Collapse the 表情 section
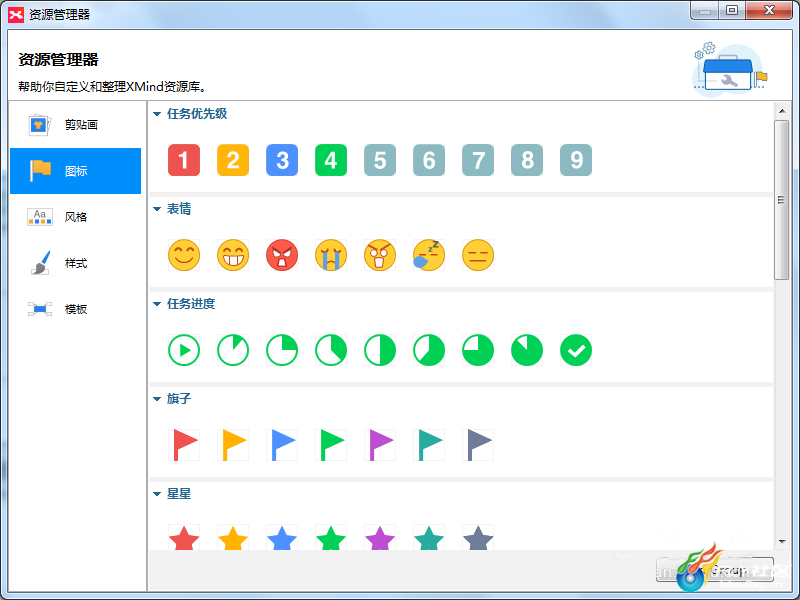The image size is (800, 600). (157, 209)
